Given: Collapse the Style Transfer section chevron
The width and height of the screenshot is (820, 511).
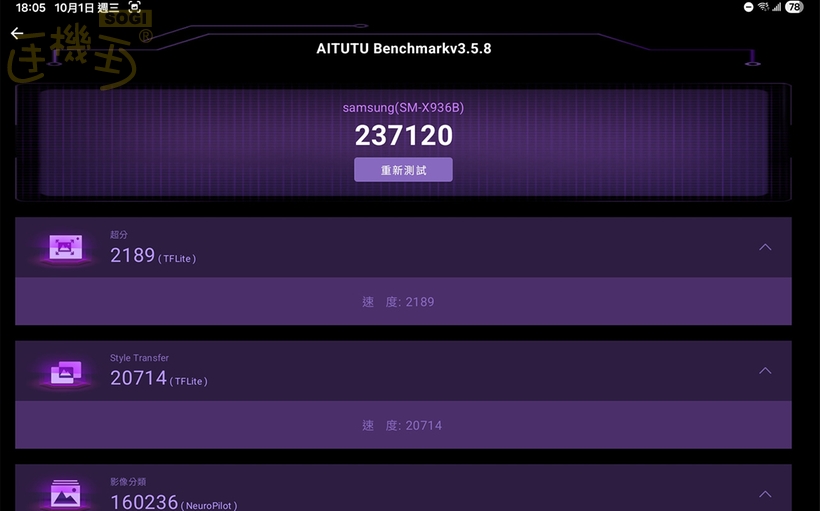Looking at the screenshot, I should tap(765, 370).
